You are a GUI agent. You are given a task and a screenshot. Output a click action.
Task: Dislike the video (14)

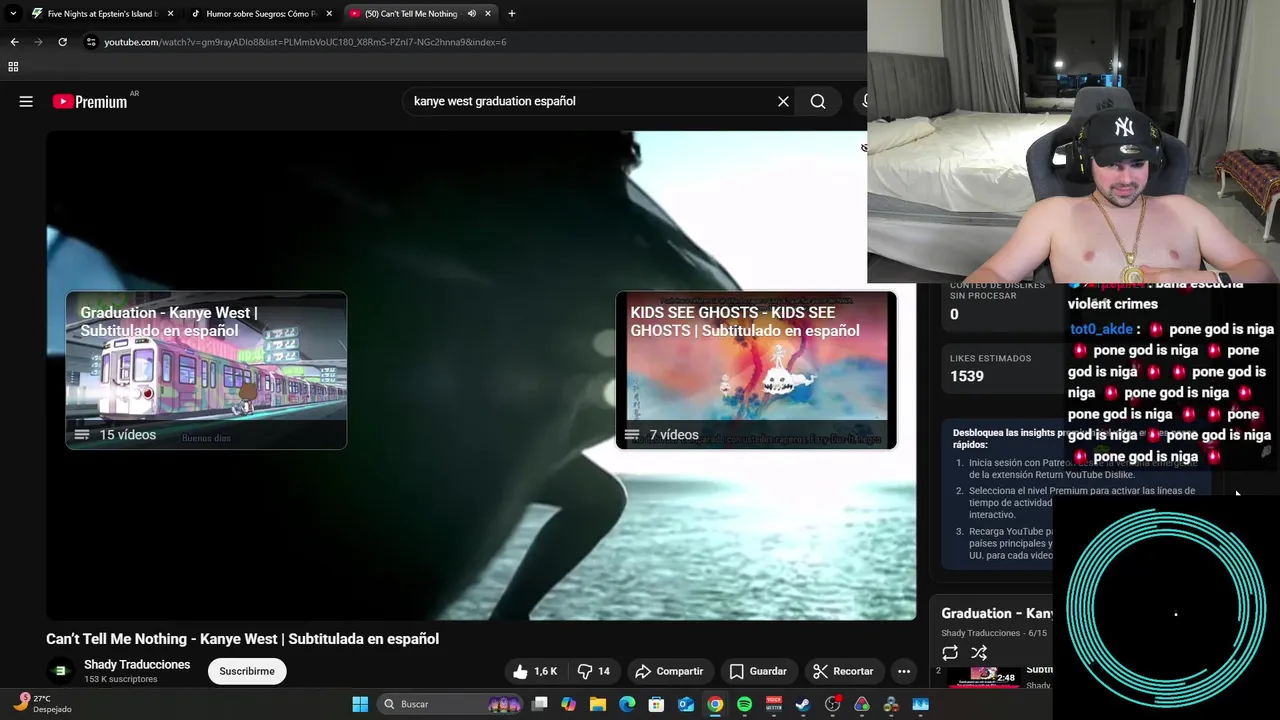[x=594, y=671]
